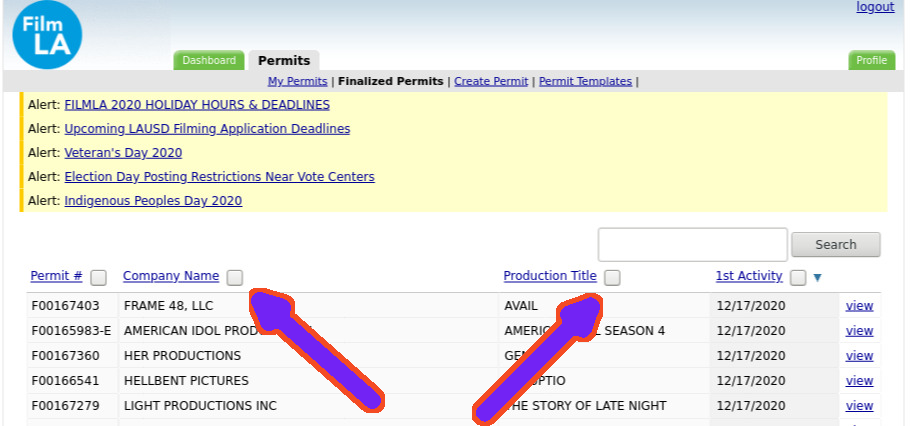This screenshot has height=426, width=919.
Task: Open the Dashboard tab
Action: pyautogui.click(x=209, y=60)
